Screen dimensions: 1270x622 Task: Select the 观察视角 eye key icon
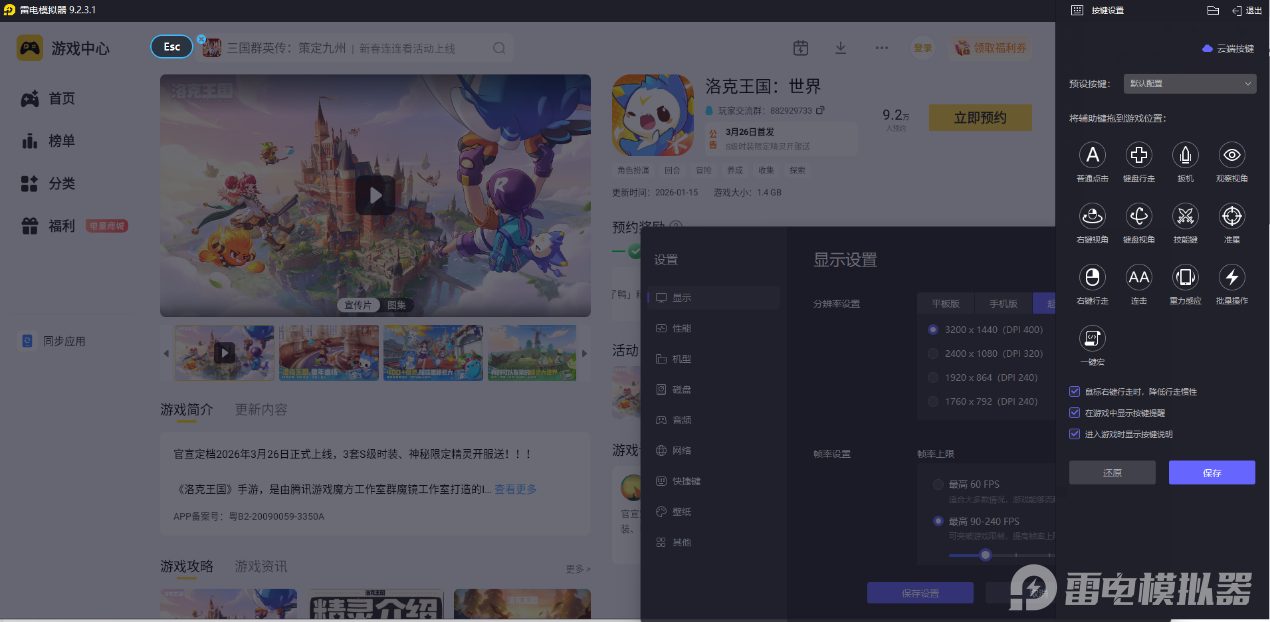[x=1232, y=155]
